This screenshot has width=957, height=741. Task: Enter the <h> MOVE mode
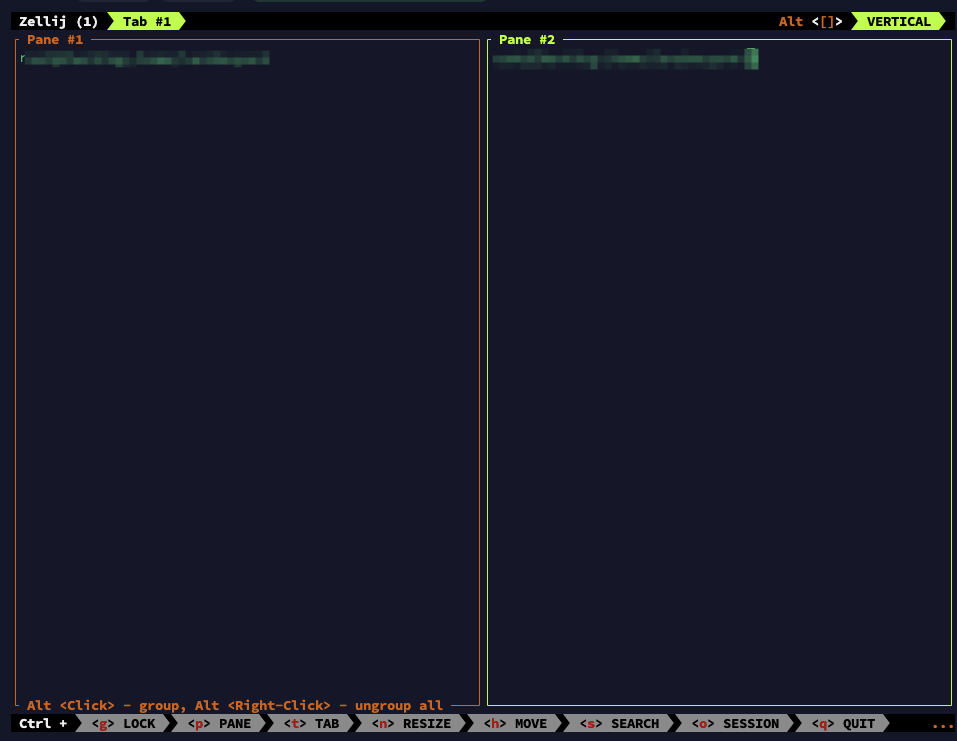(x=515, y=723)
